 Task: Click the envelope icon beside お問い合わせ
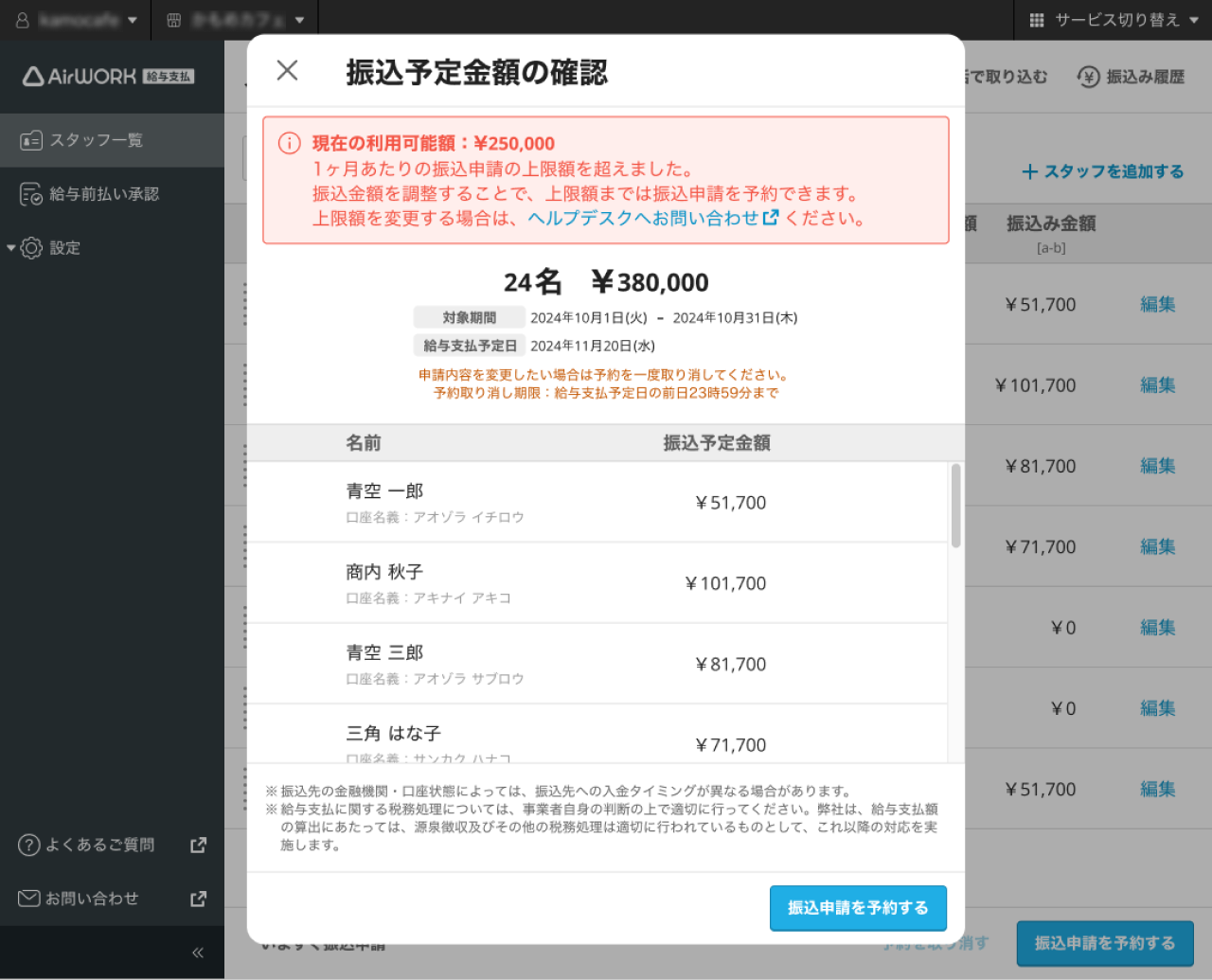tap(29, 899)
